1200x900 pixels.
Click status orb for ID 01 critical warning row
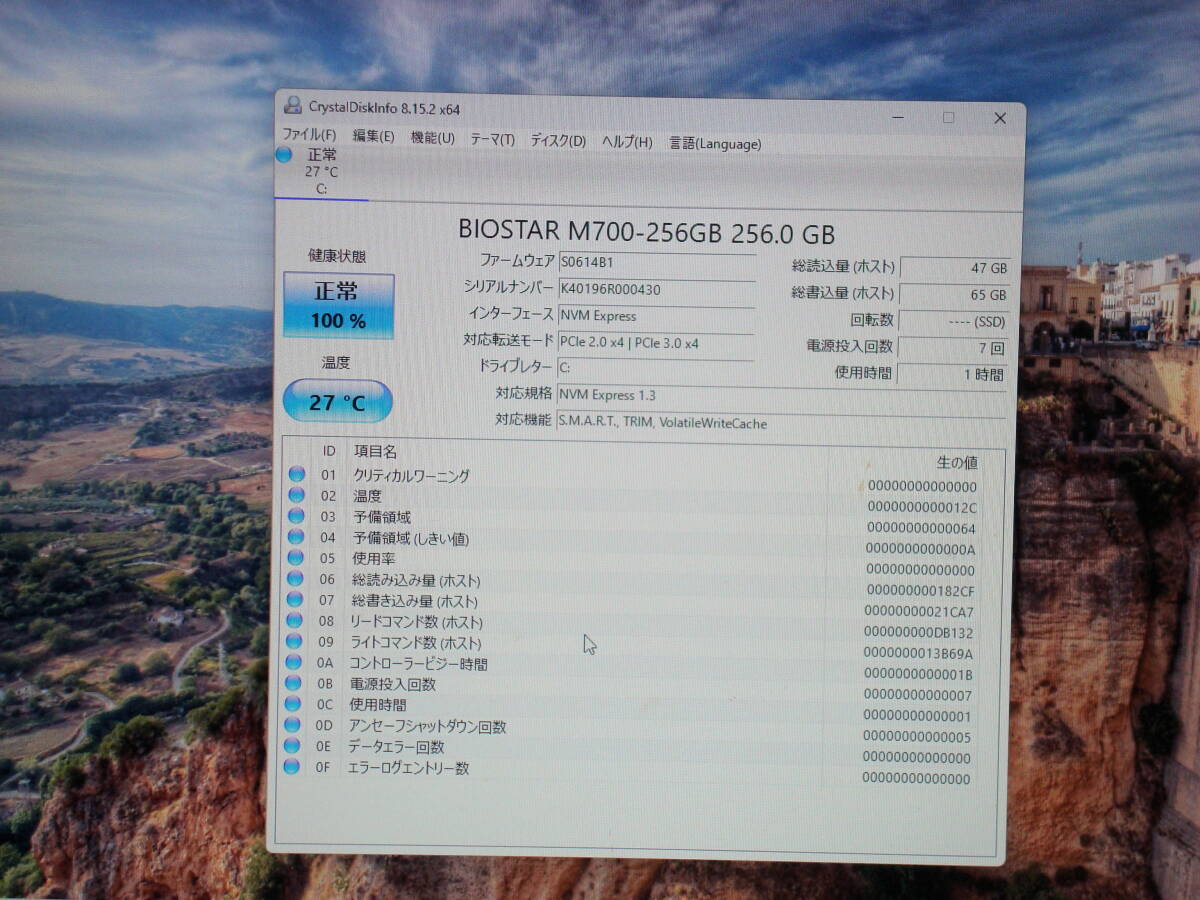(x=296, y=475)
